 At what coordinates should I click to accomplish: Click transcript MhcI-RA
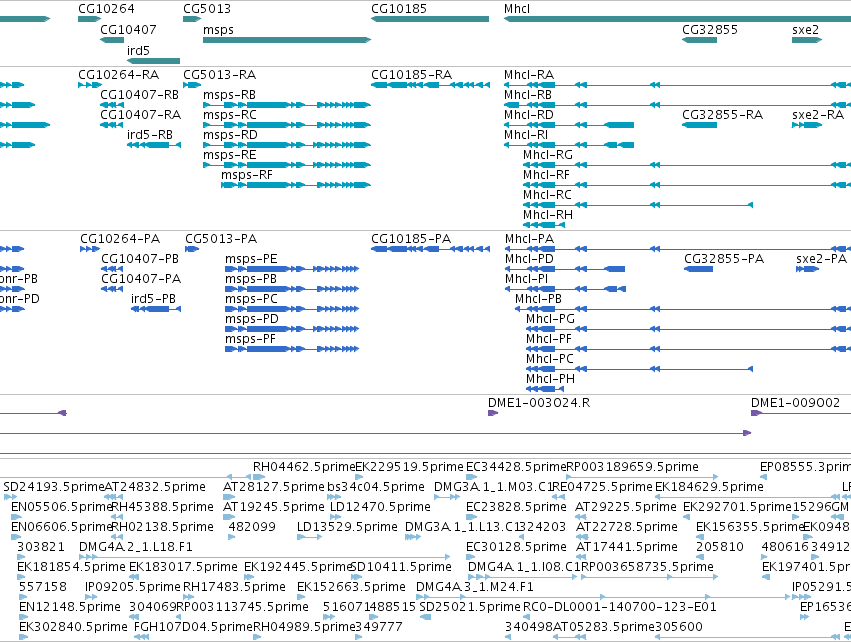(x=677, y=85)
